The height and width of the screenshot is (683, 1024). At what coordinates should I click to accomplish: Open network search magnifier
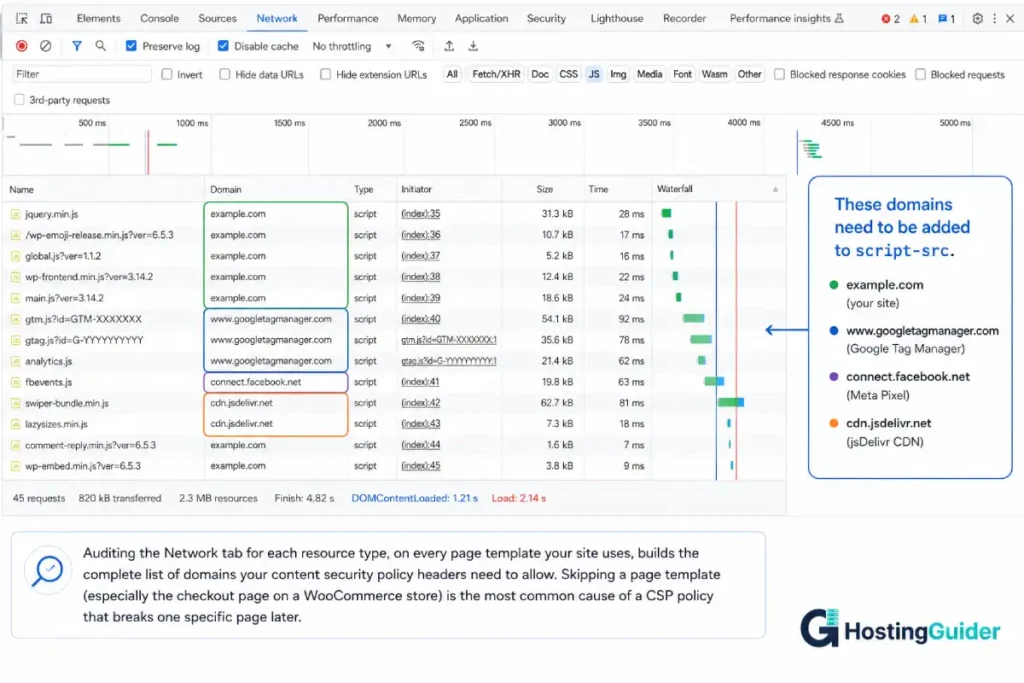101,46
